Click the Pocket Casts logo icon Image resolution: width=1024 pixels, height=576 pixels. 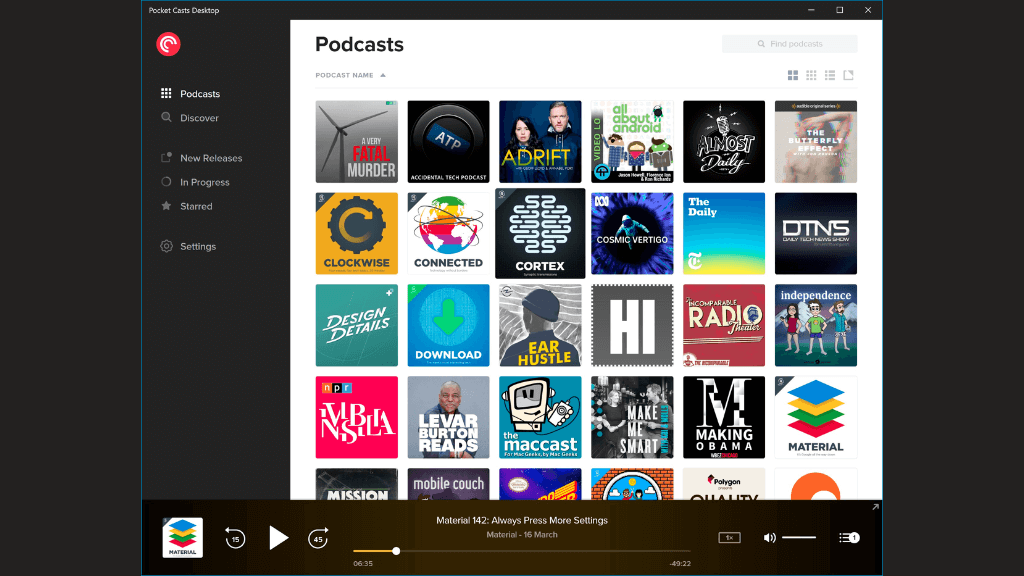coord(168,44)
